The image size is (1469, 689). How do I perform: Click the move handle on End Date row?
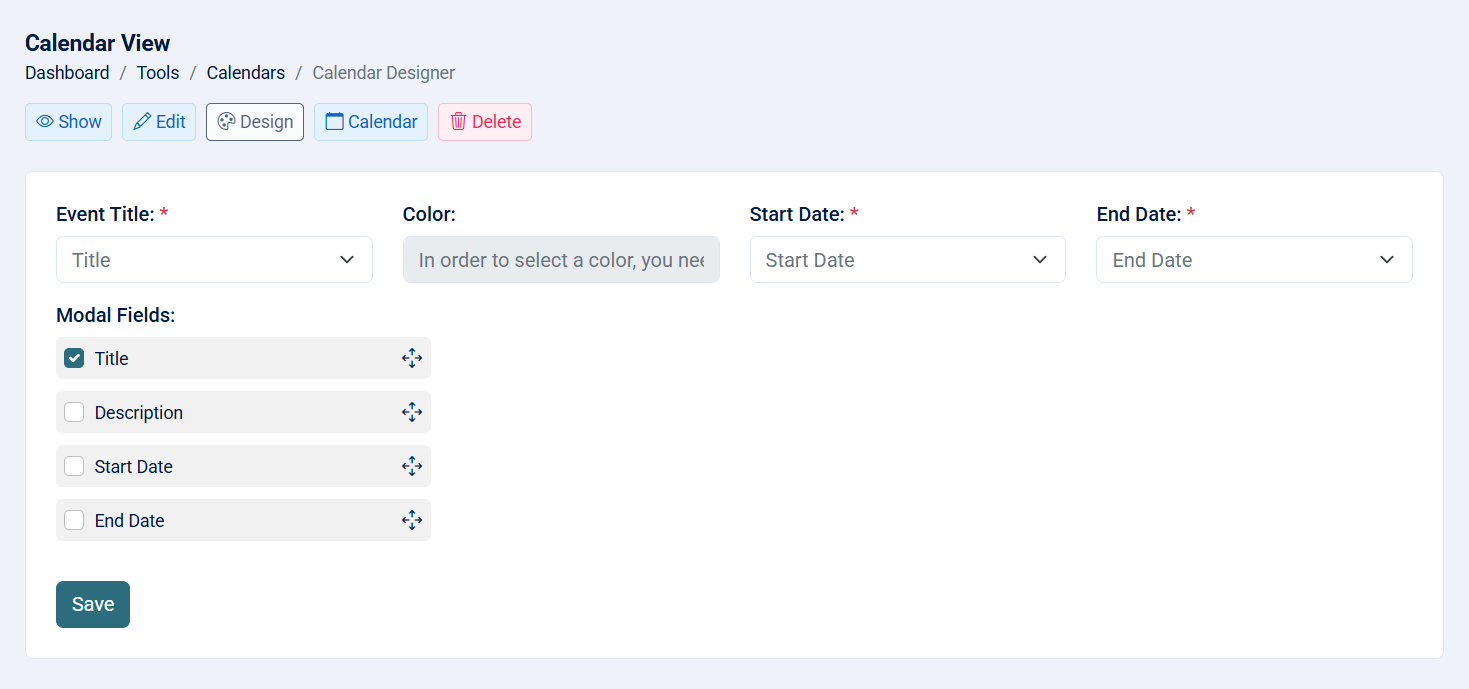click(412, 520)
